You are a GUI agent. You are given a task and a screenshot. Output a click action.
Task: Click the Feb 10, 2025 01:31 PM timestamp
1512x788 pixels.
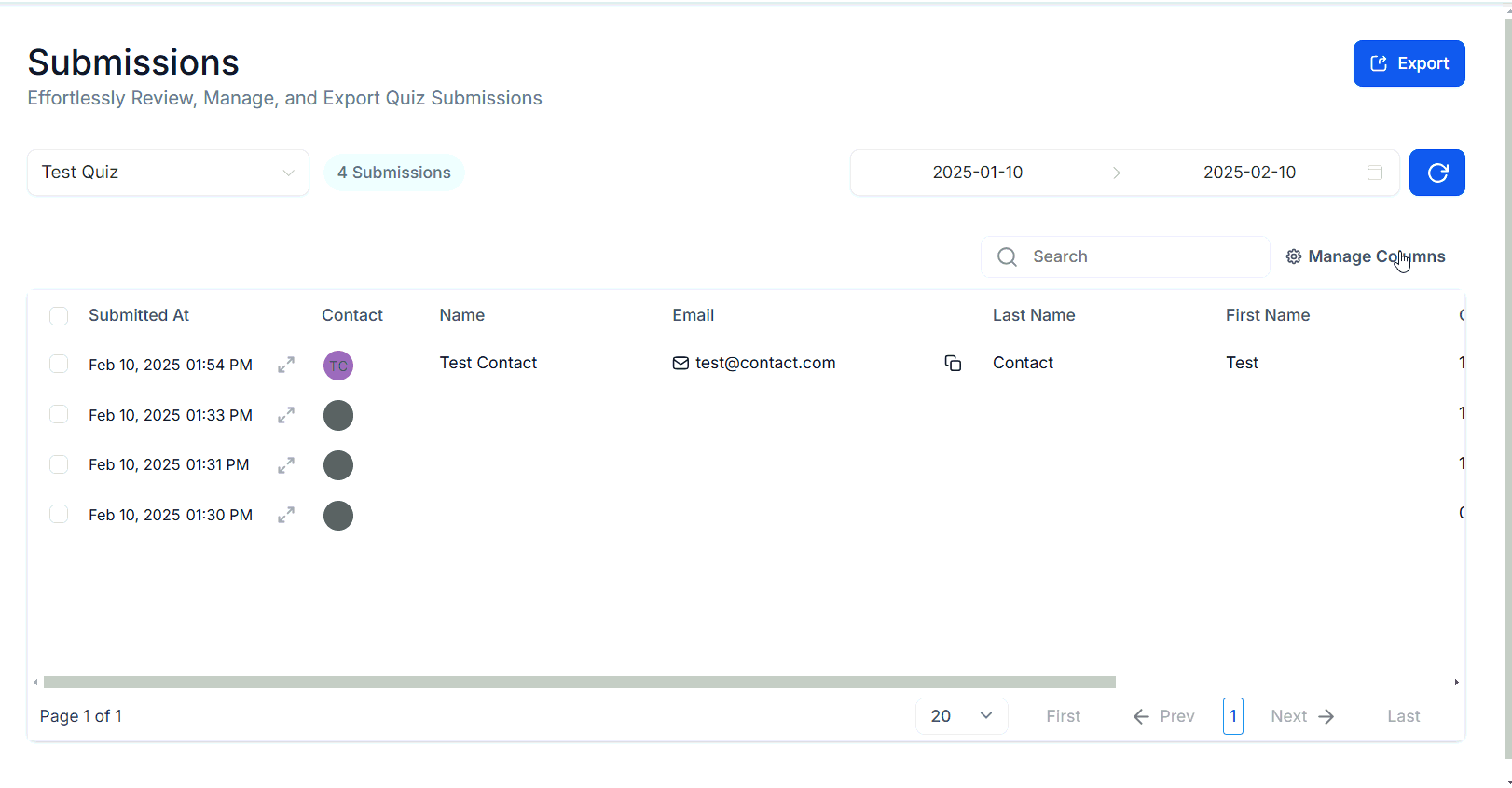click(169, 464)
